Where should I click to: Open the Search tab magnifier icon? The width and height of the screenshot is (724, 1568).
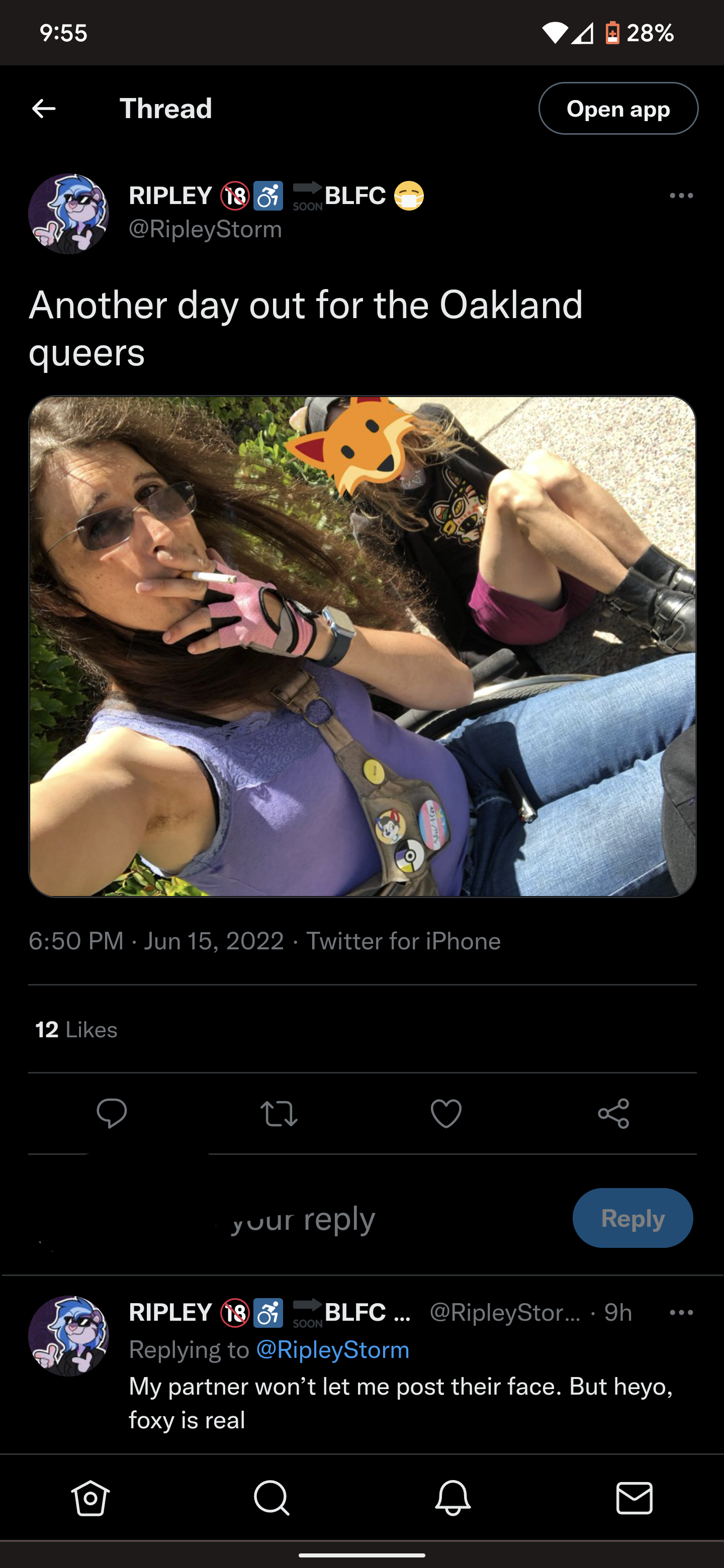271,1498
